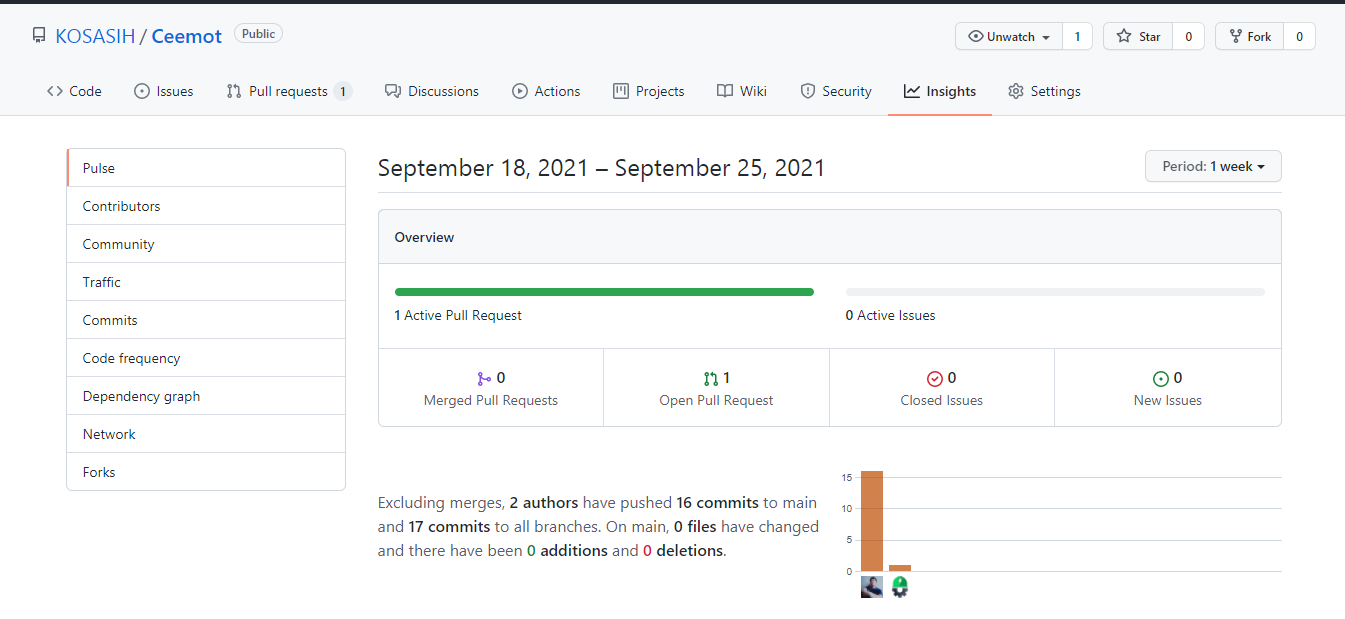
Task: Click the watchers count 1
Action: [x=1077, y=37]
